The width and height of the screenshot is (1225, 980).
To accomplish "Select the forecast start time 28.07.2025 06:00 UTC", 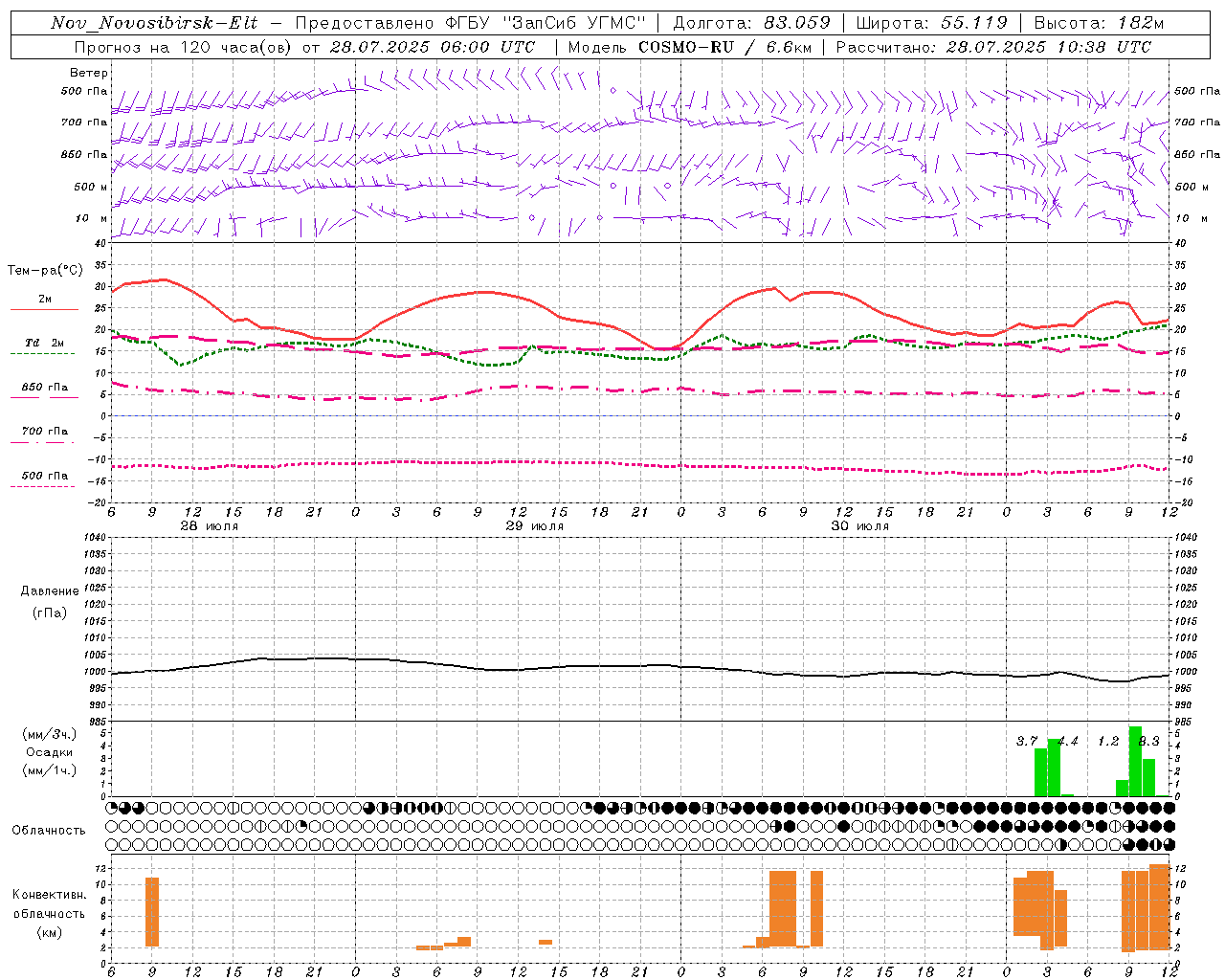I will tap(433, 47).
